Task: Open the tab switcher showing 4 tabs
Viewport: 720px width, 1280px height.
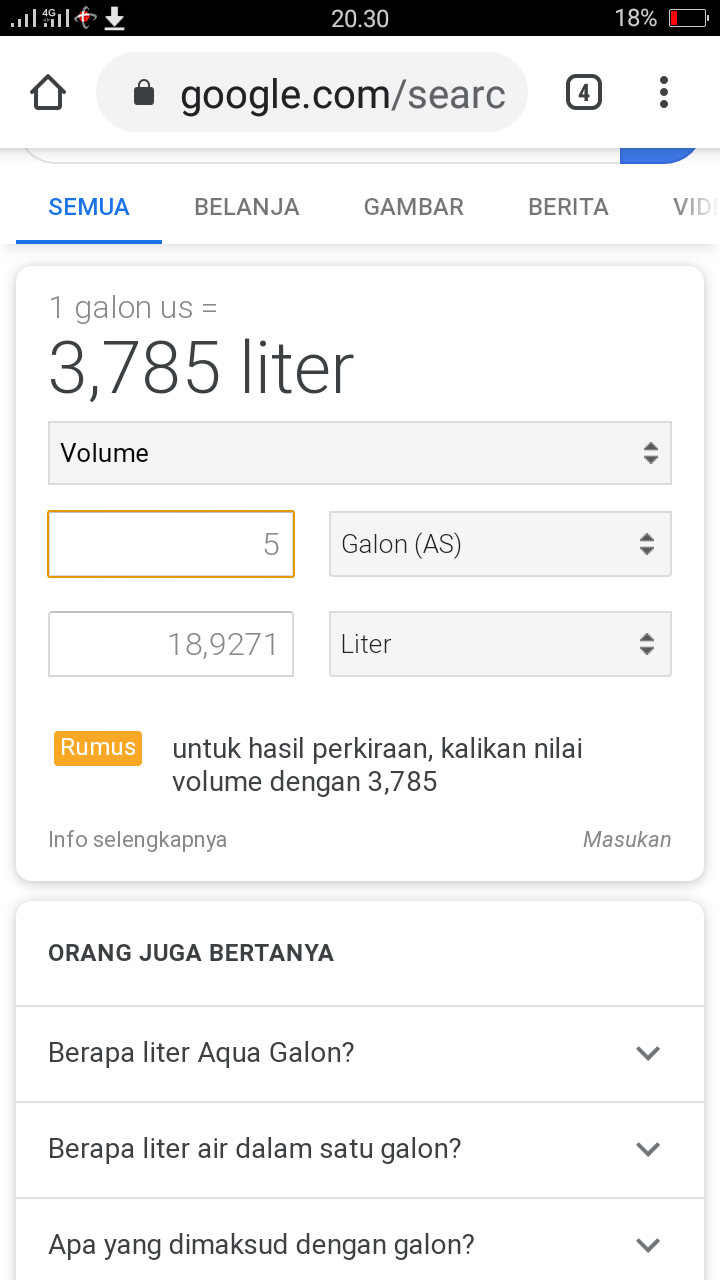Action: pyautogui.click(x=583, y=91)
